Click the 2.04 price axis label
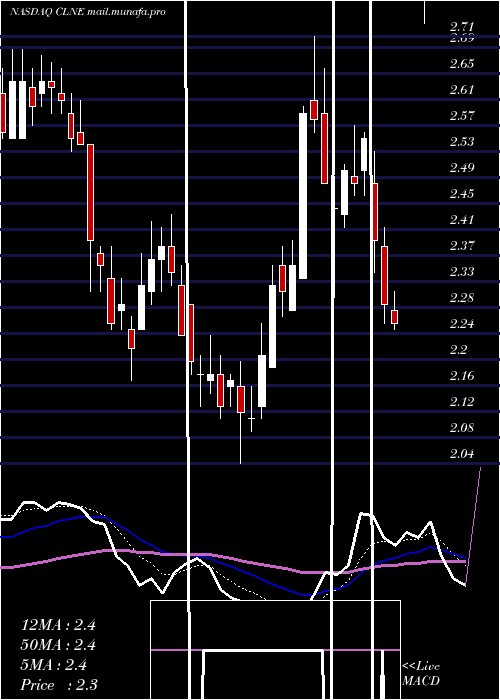 [x=462, y=454]
